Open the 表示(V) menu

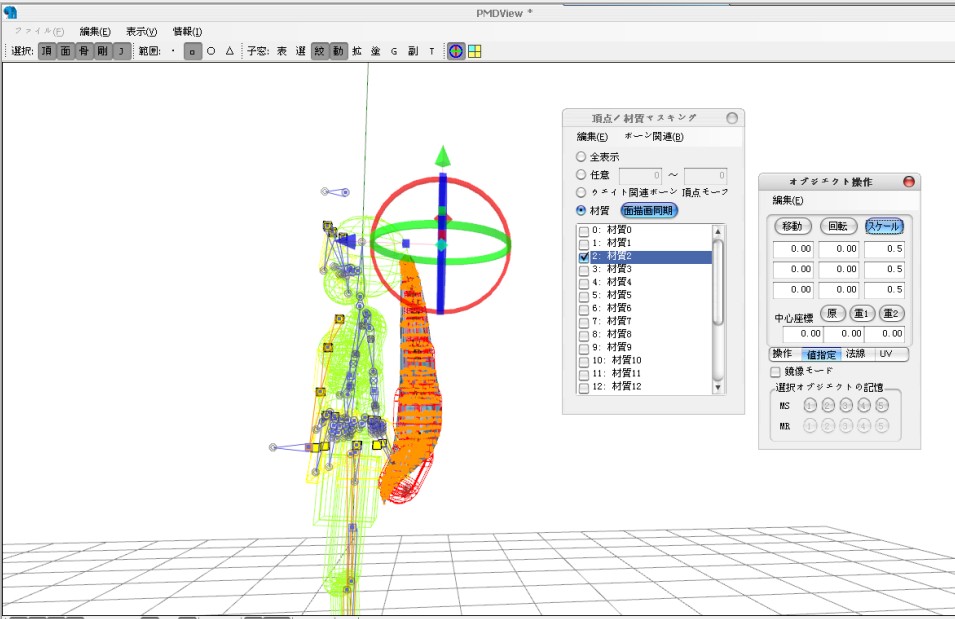[141, 32]
